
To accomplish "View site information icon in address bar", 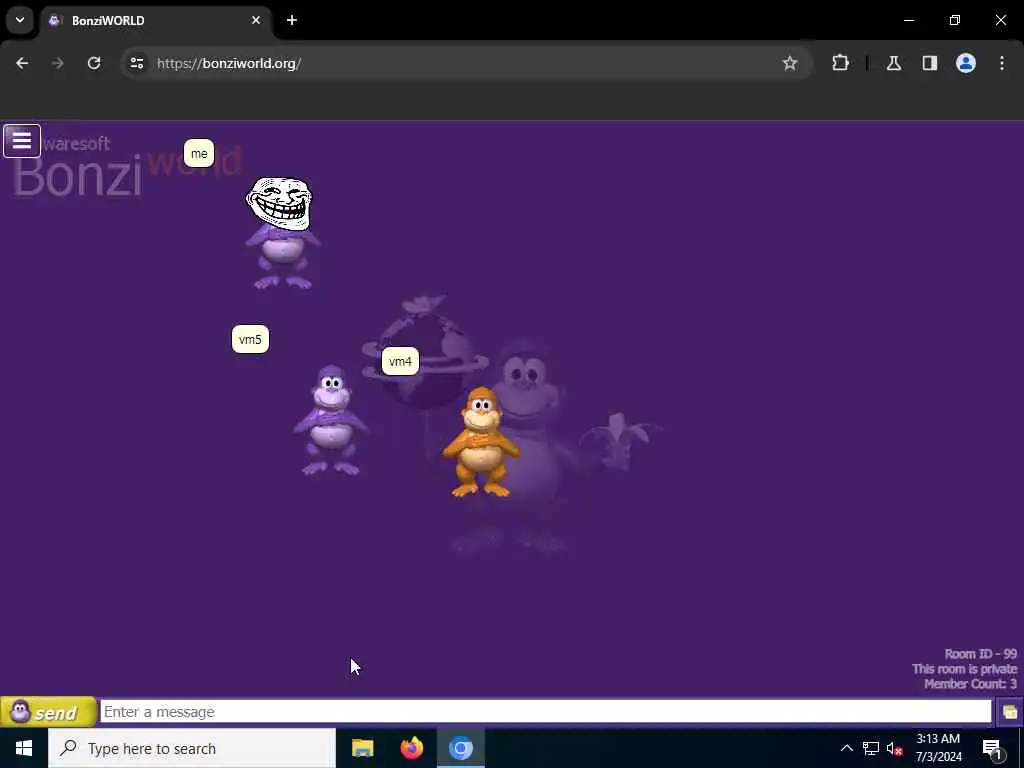I will pos(136,63).
